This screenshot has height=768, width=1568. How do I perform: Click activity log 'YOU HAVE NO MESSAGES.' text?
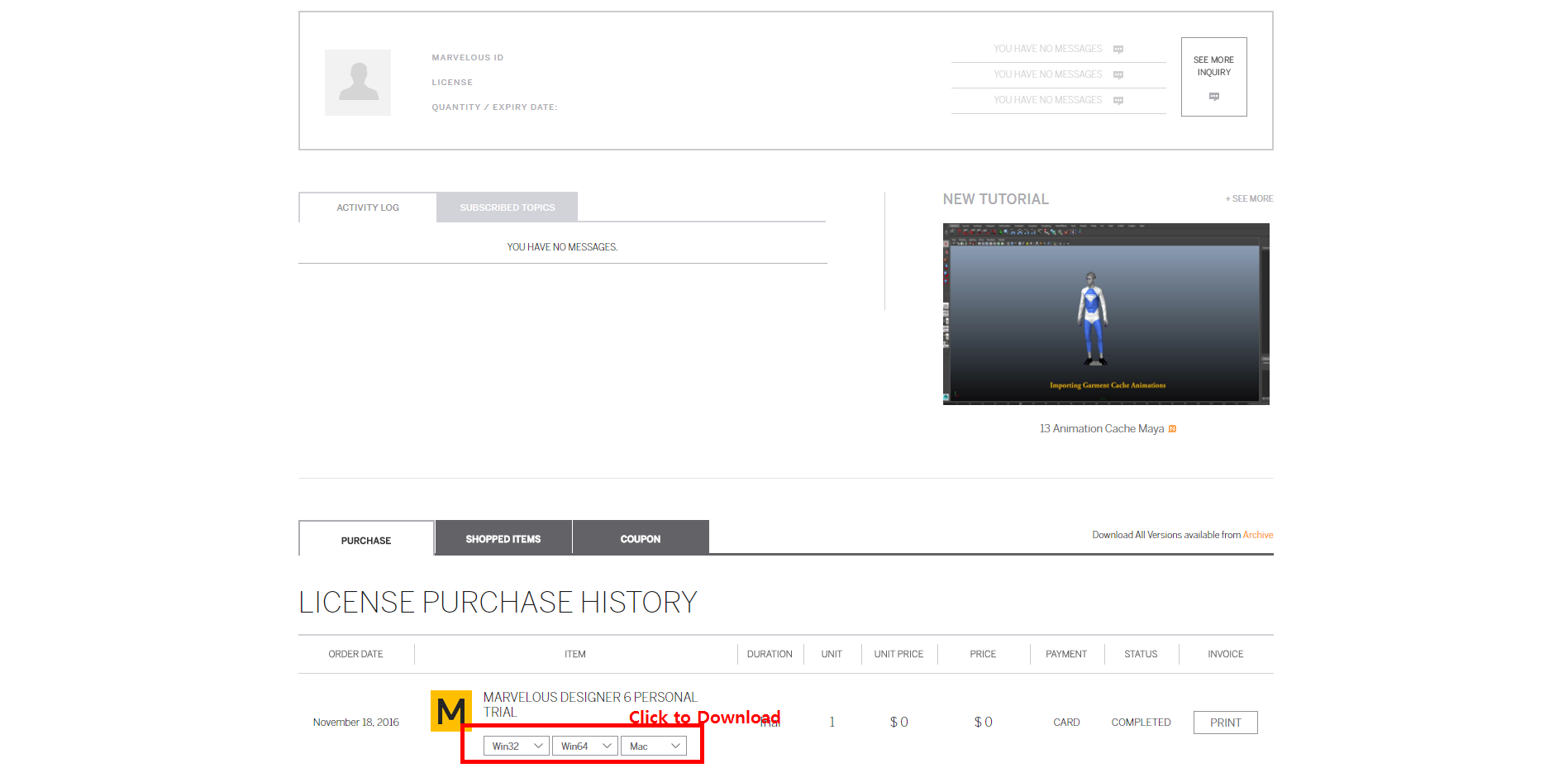[x=562, y=247]
